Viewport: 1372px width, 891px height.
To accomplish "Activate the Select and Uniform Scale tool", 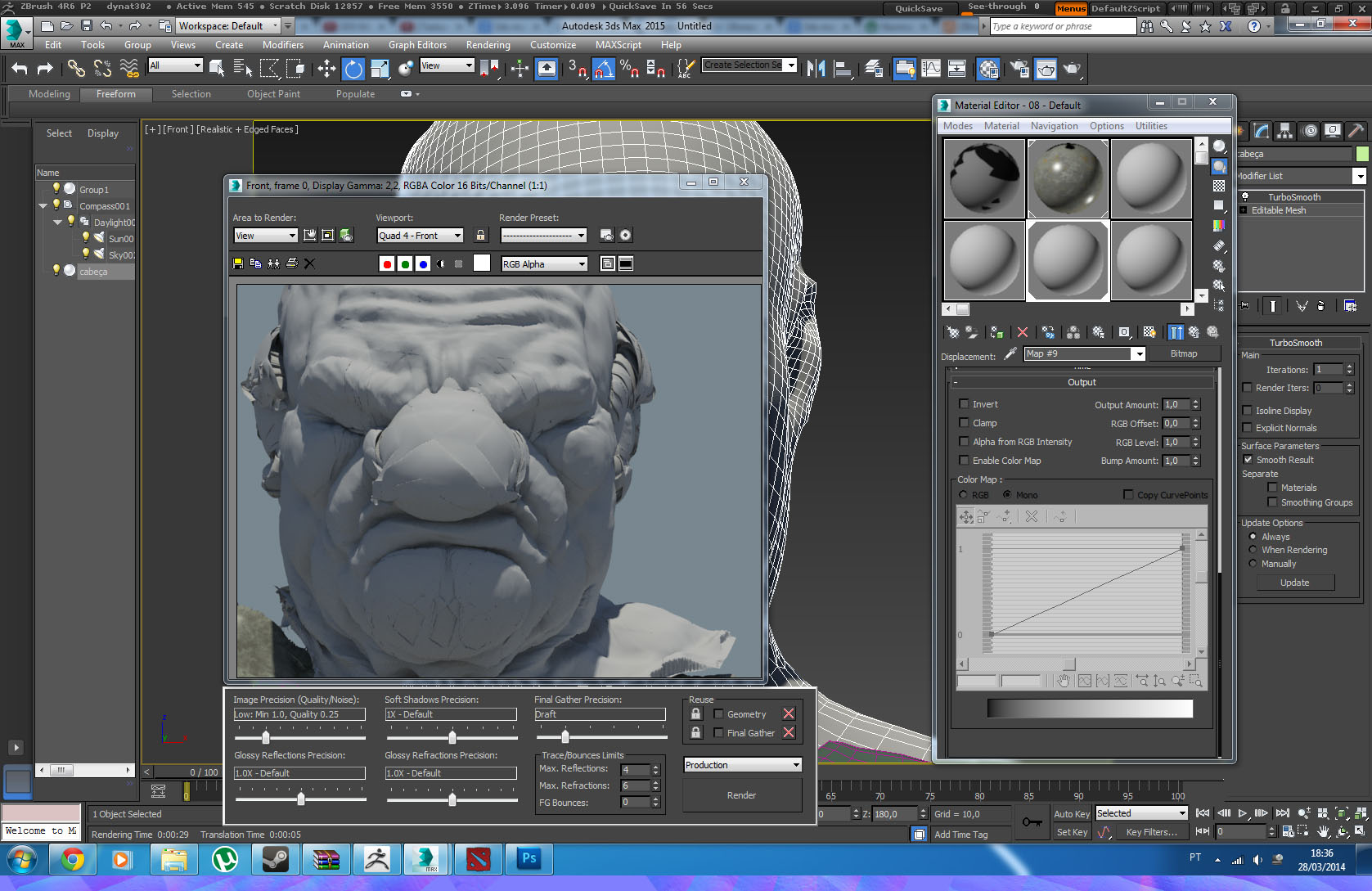I will 380,69.
